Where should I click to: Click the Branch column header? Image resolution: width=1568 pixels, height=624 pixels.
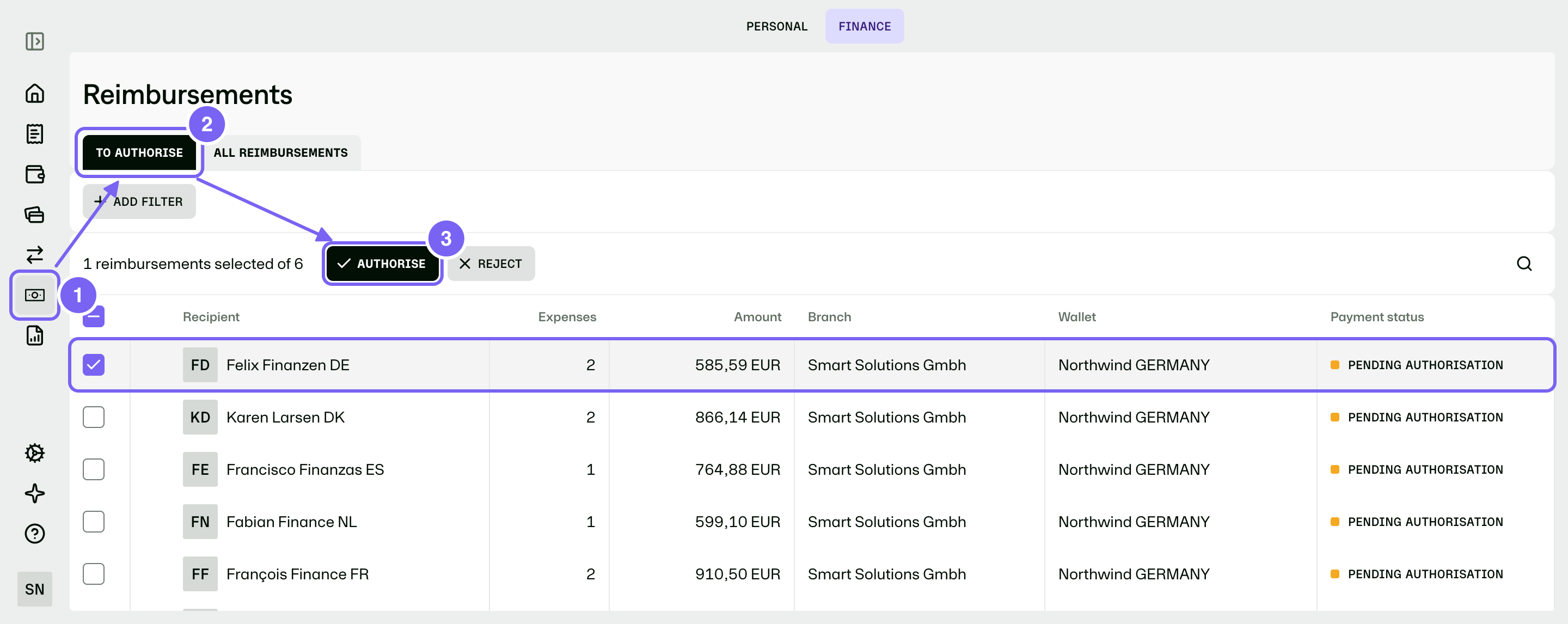829,316
